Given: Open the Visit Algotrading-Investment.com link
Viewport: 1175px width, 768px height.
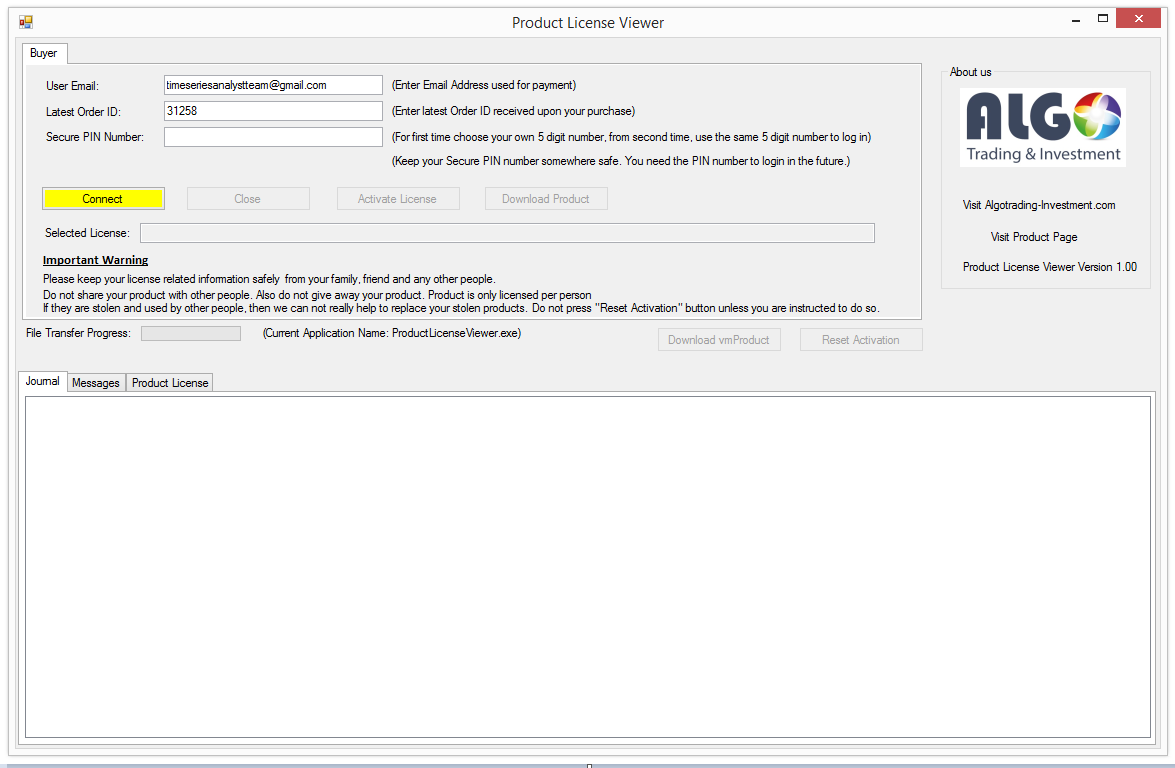Looking at the screenshot, I should coord(1039,205).
